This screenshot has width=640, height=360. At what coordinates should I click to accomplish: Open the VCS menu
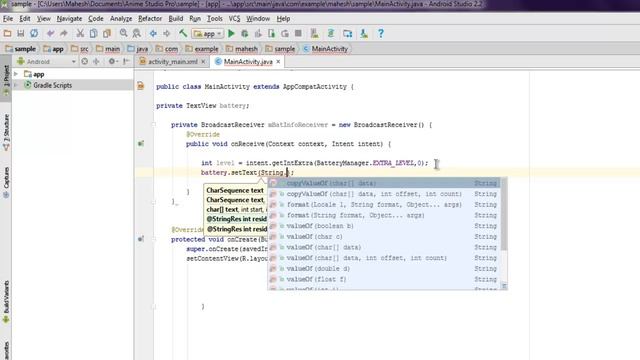234,19
